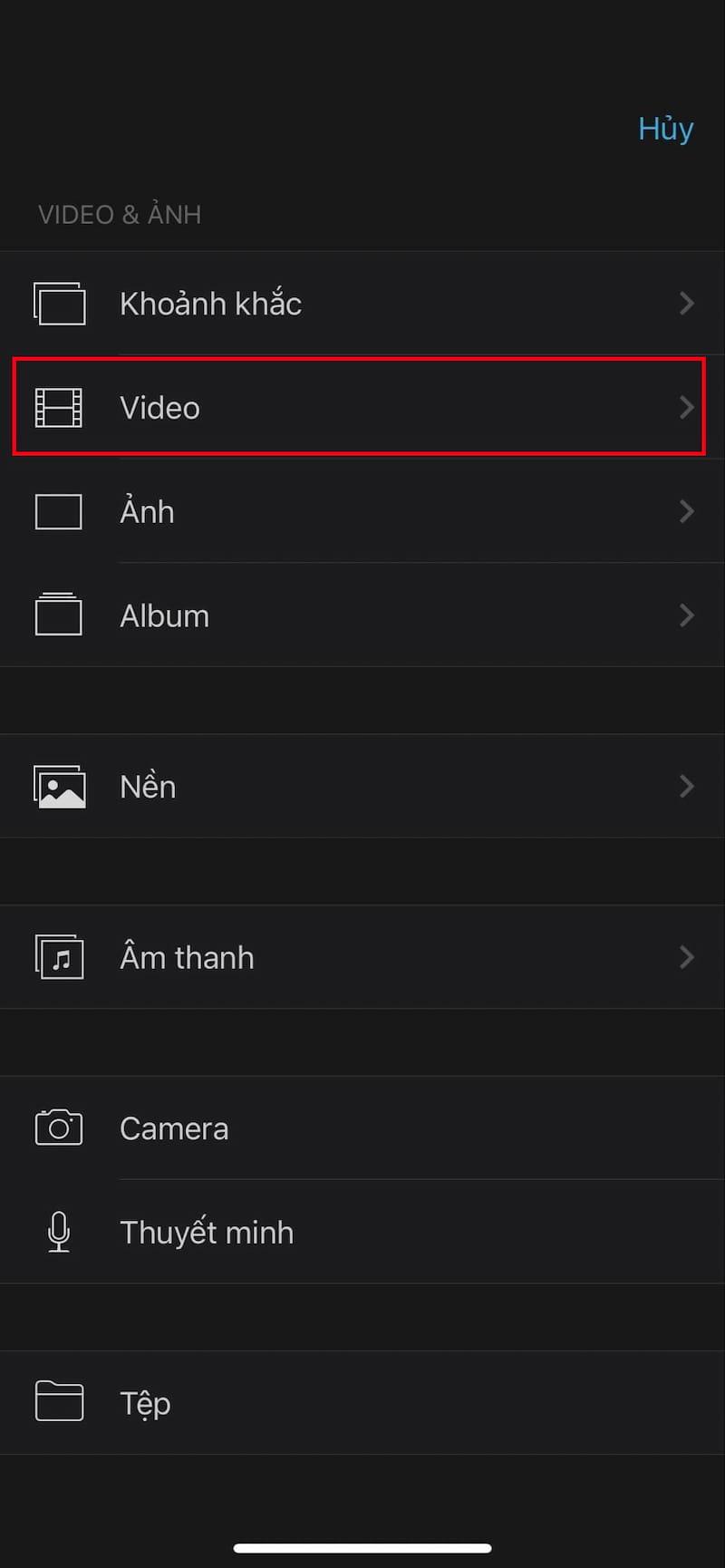Open the Video item highlighted in red
This screenshot has height=1568, width=725.
point(362,407)
